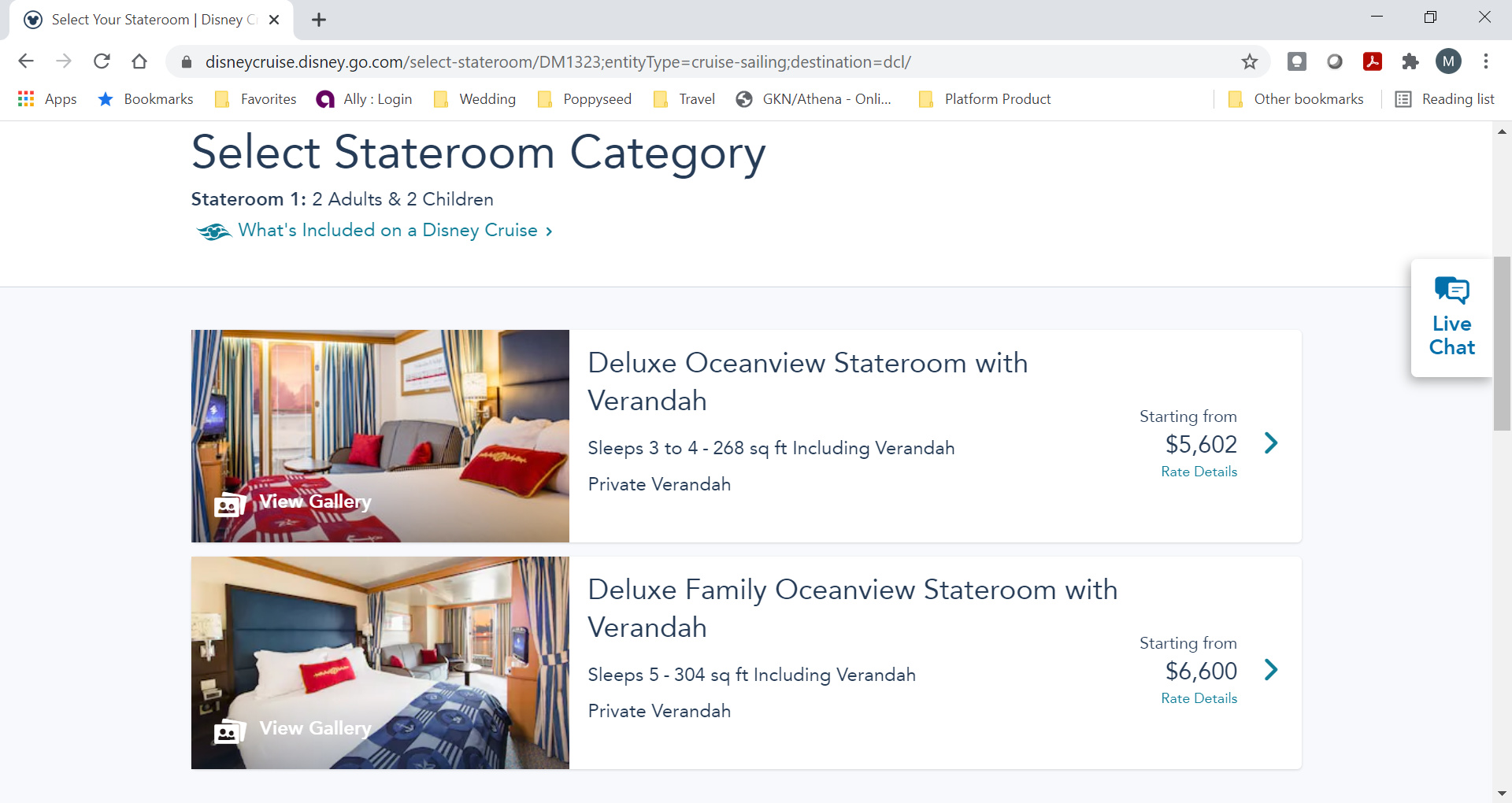Open the Other bookmarks folder
1512x803 pixels.
(1296, 99)
